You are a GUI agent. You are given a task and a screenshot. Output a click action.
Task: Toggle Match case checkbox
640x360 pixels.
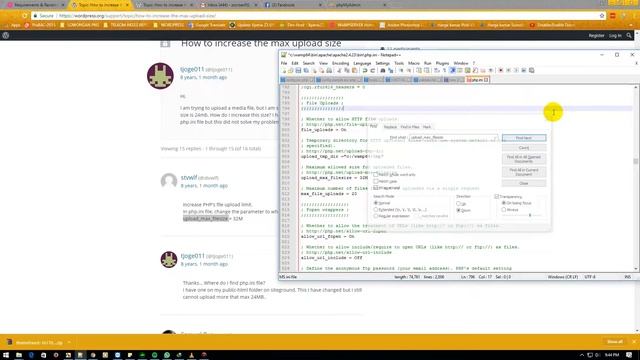click(376, 181)
